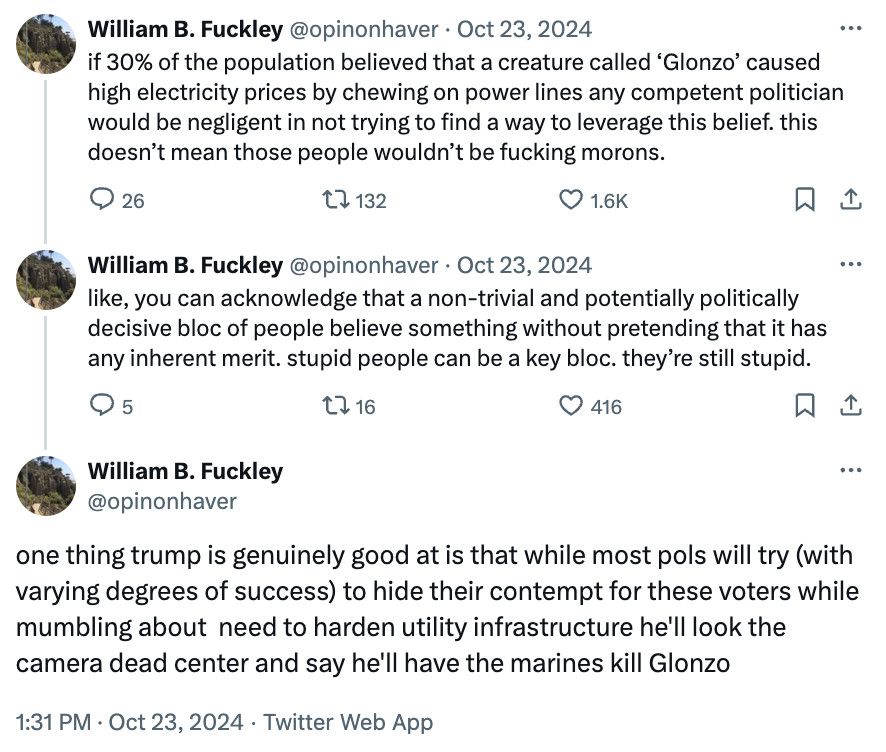886x752 pixels.
Task: Click the Twitter Web App source label
Action: (x=350, y=721)
